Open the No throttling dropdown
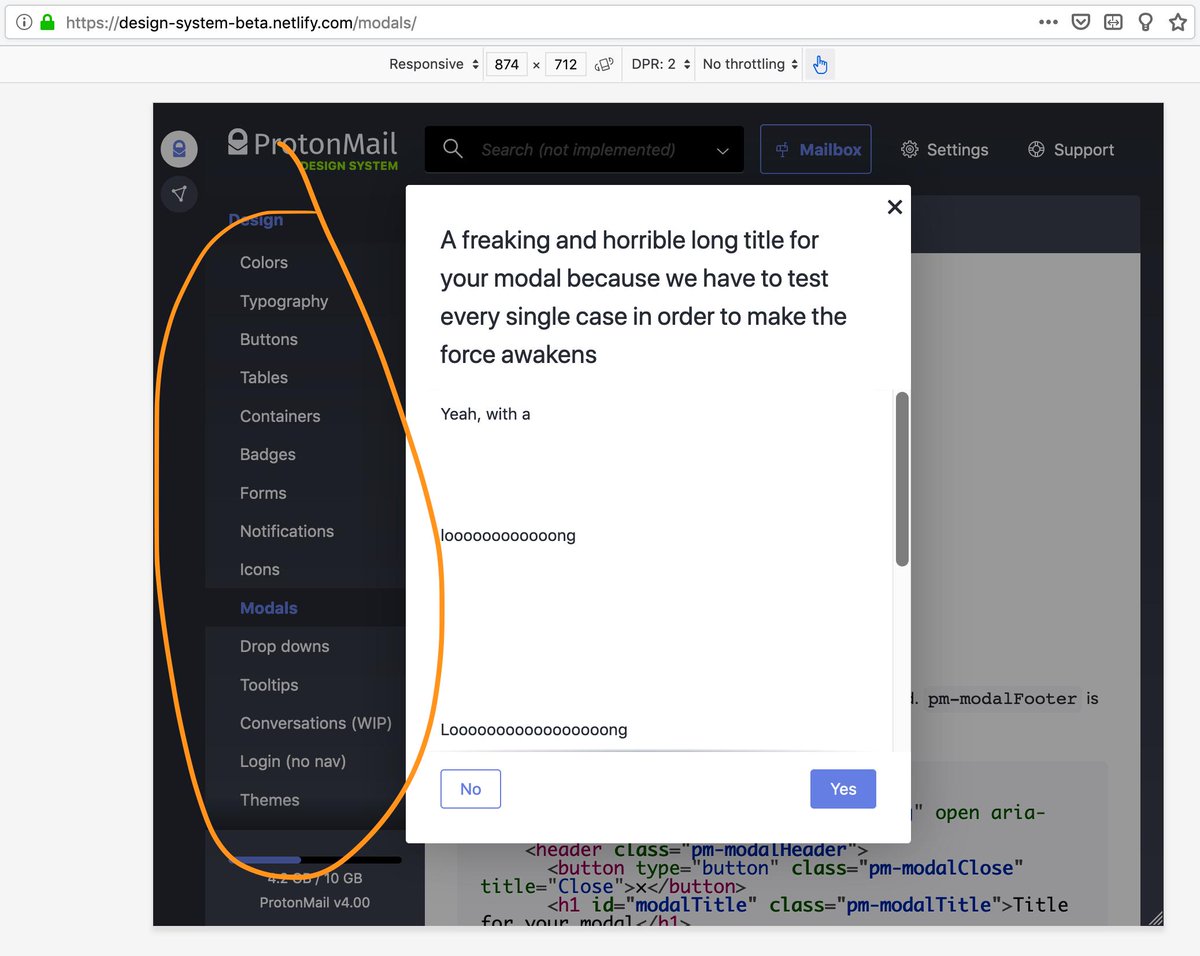 pyautogui.click(x=750, y=64)
